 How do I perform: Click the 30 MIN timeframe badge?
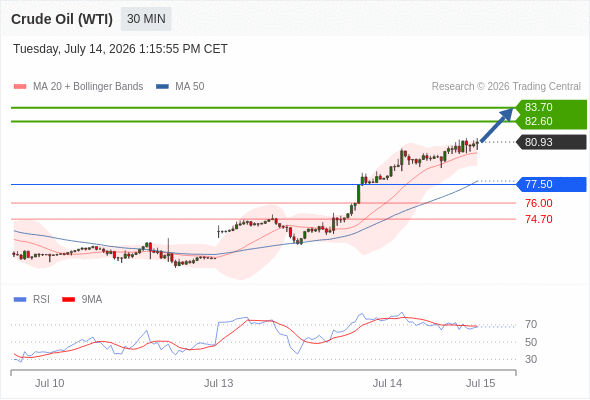[x=146, y=19]
